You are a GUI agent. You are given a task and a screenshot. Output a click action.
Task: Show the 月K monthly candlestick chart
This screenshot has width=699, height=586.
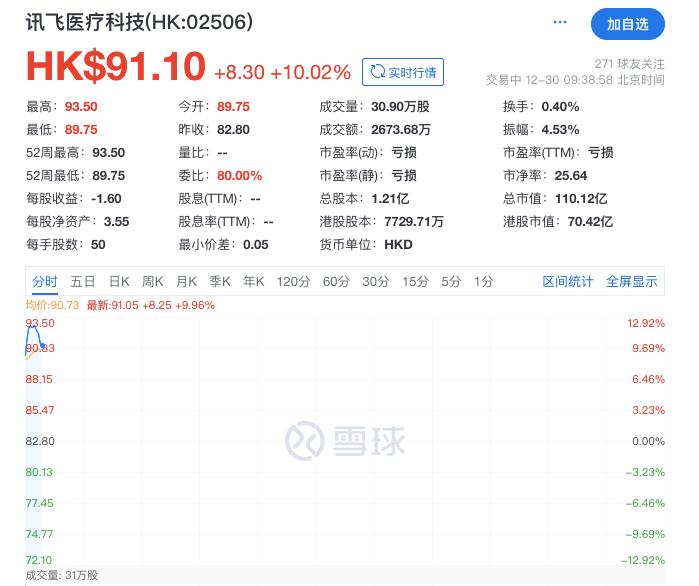point(186,282)
